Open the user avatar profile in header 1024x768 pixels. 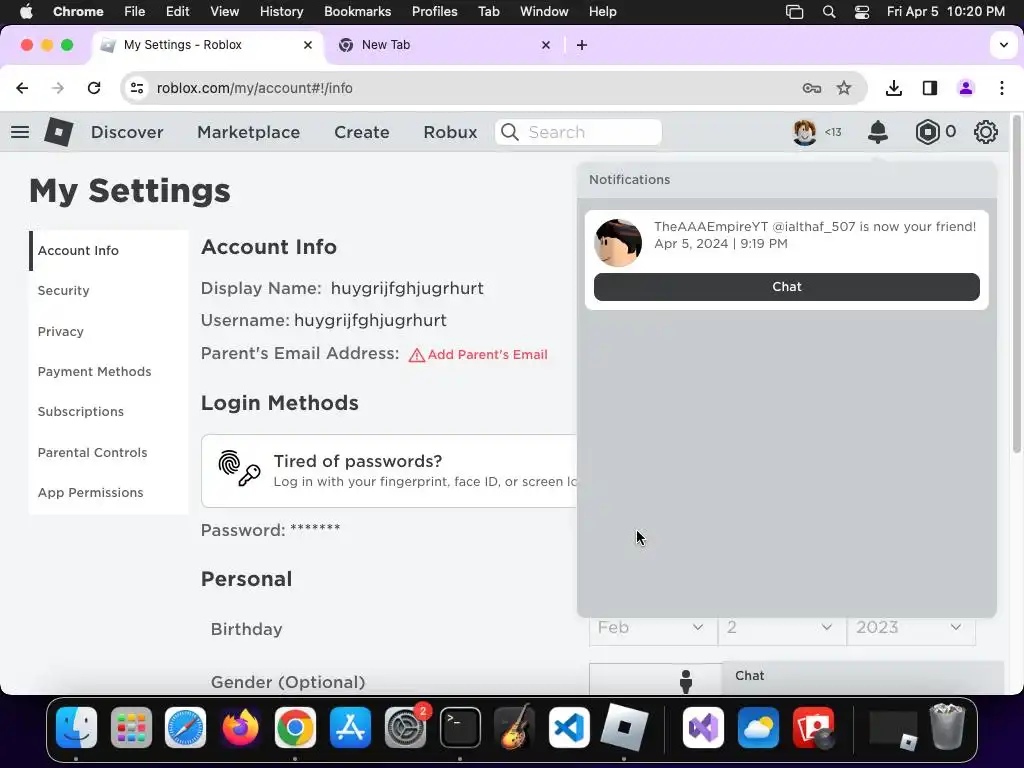point(805,132)
